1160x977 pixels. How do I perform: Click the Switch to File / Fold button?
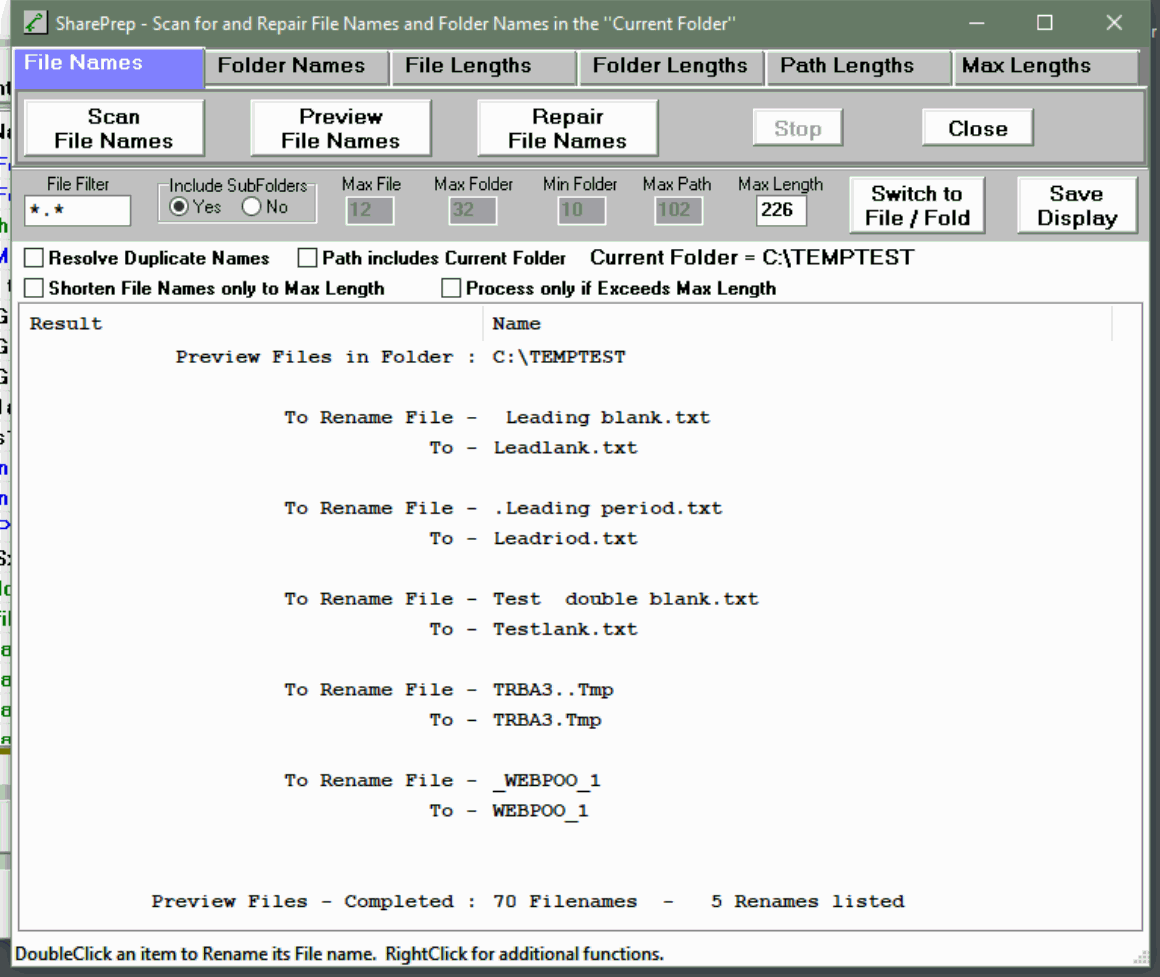[917, 206]
